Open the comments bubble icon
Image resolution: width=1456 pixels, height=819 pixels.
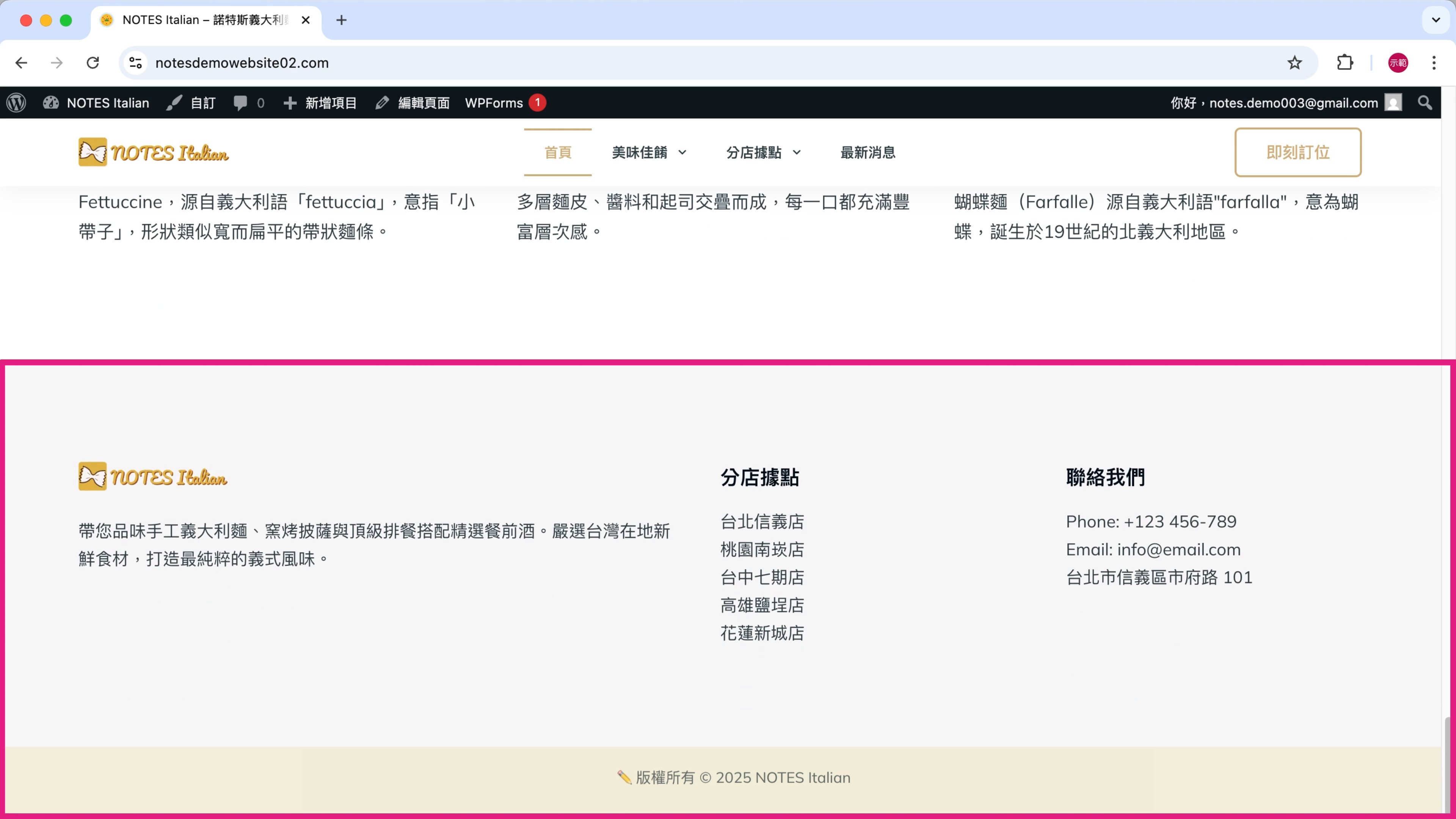[x=241, y=103]
